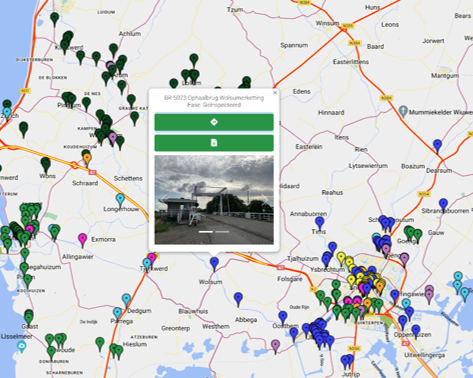Click the orange marker near Koudehuizum

(x=87, y=159)
